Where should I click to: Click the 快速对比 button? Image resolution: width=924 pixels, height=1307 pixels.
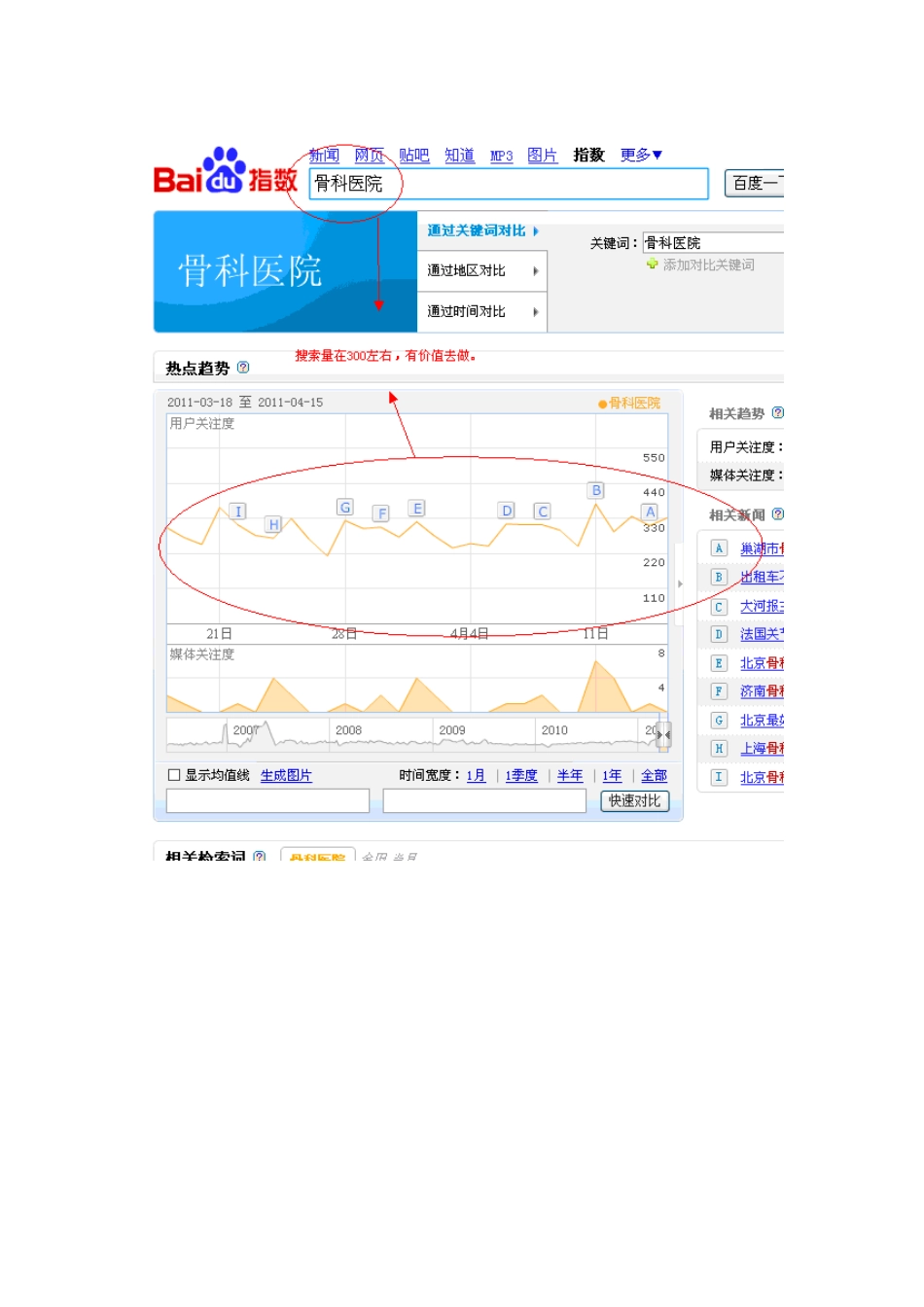(635, 800)
